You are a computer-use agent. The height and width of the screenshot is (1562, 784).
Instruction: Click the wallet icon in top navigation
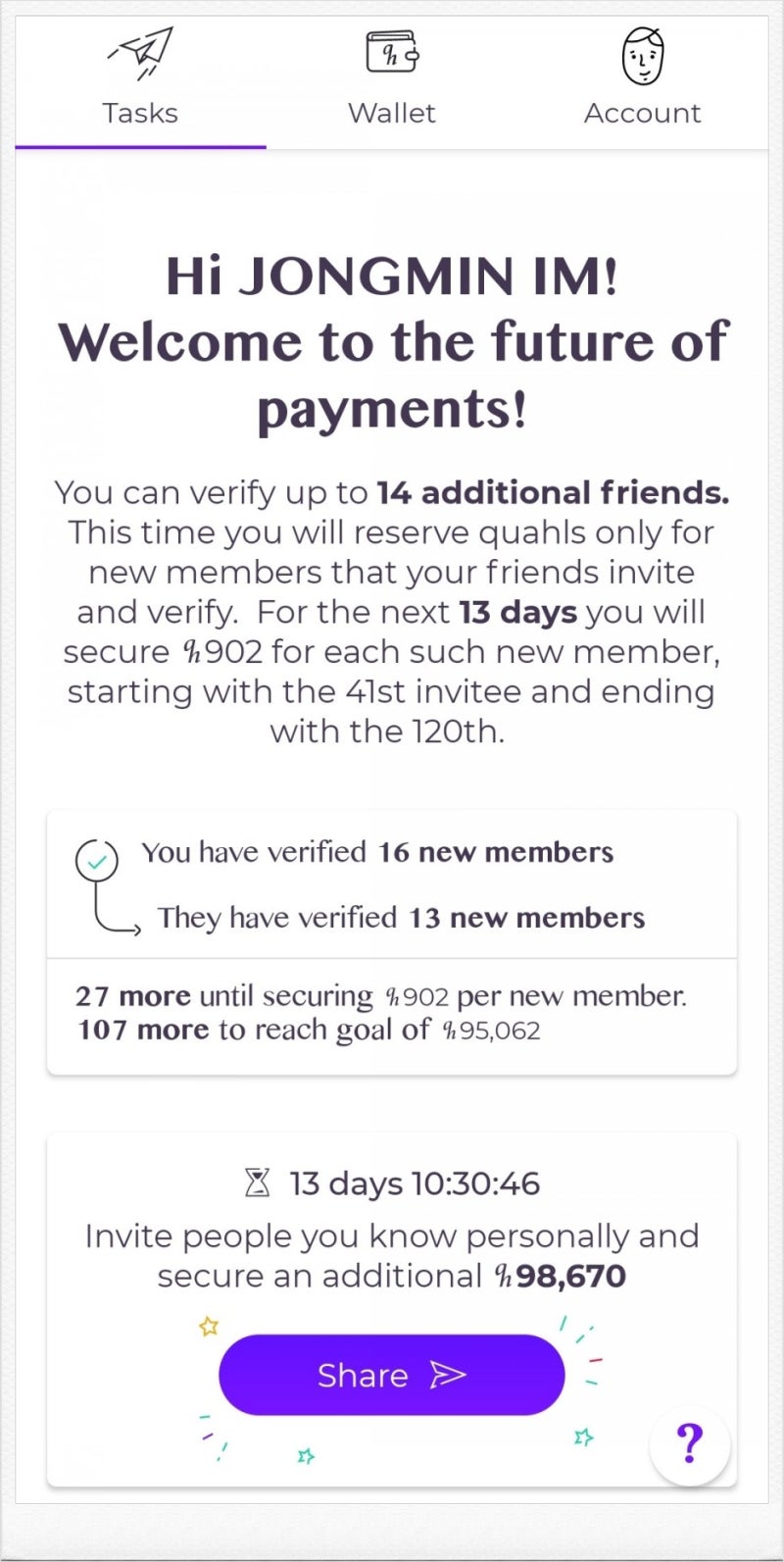(x=392, y=51)
